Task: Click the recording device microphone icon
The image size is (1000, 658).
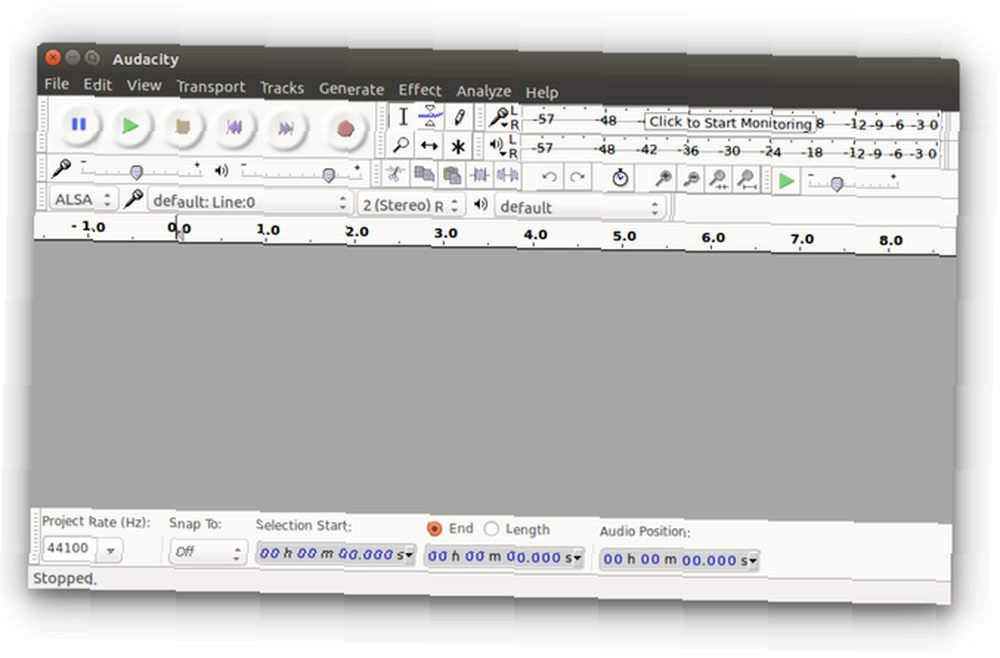Action: coord(133,200)
